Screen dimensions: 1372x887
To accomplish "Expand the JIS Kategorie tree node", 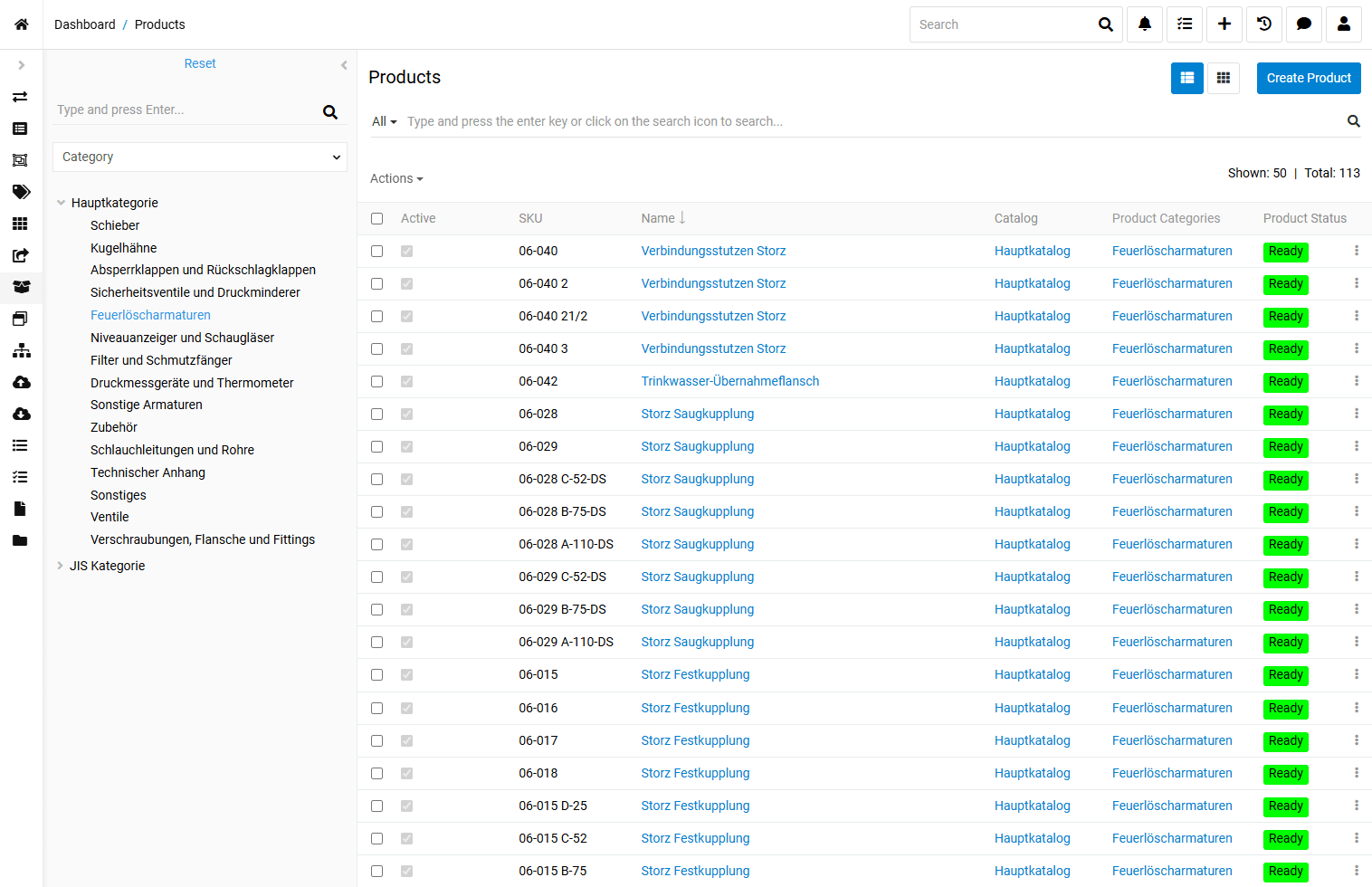I will [x=61, y=566].
